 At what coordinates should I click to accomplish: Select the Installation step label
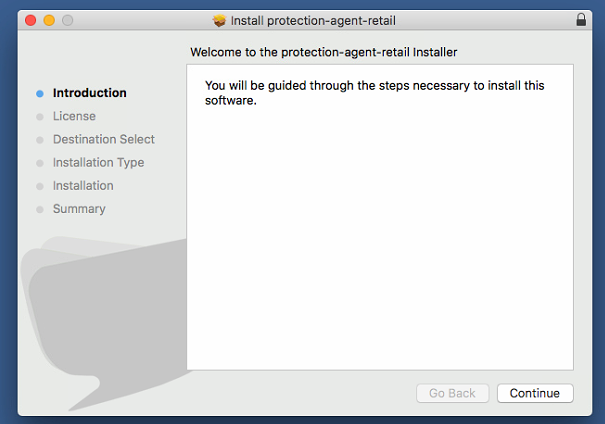[x=83, y=186]
